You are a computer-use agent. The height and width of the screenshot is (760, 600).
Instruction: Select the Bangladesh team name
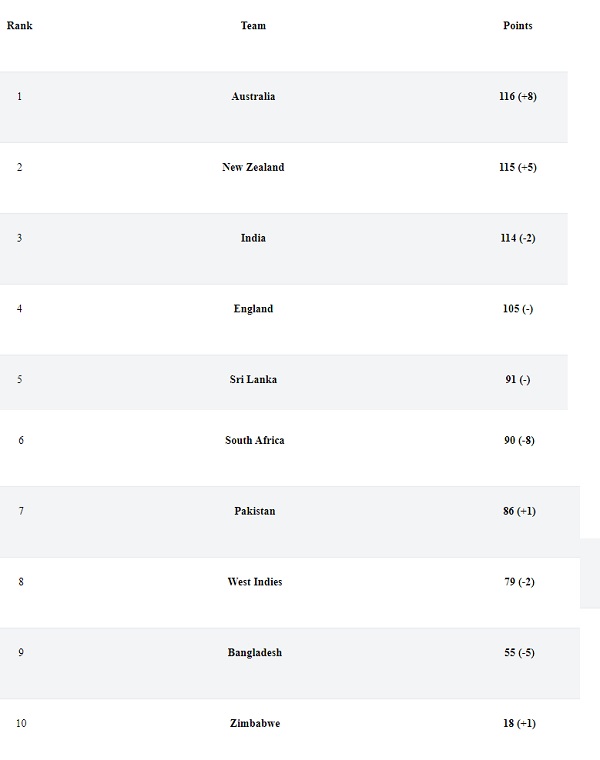coord(254,653)
